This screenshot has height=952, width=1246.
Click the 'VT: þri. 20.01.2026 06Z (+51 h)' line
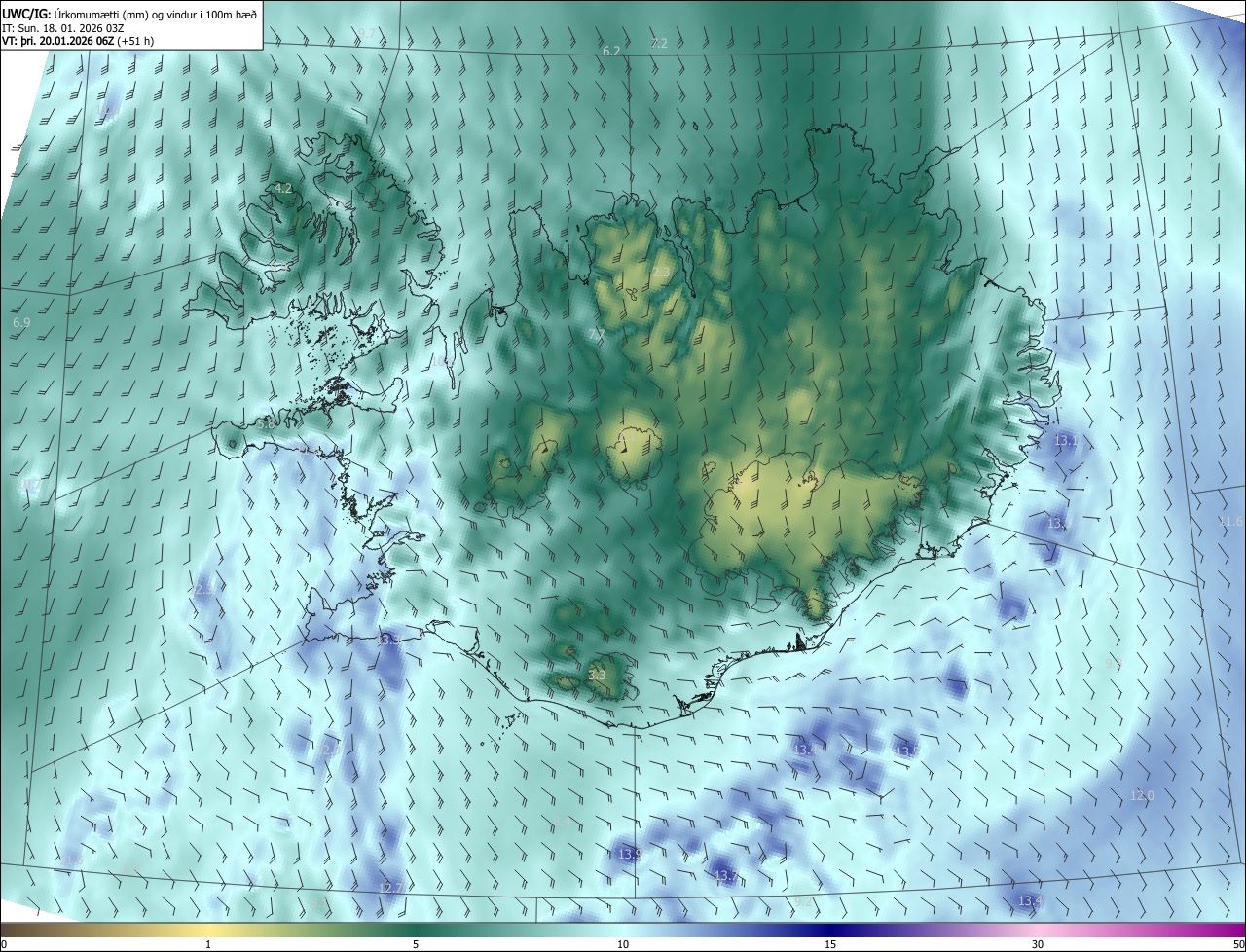tap(78, 41)
